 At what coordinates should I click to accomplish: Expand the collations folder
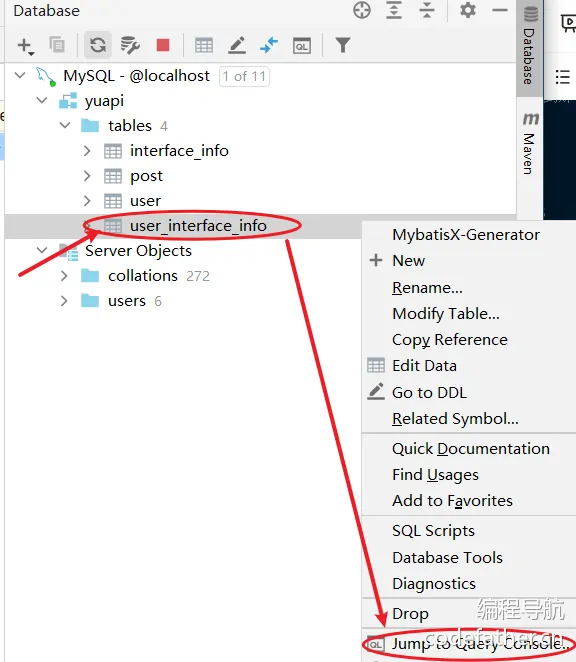pyautogui.click(x=64, y=276)
